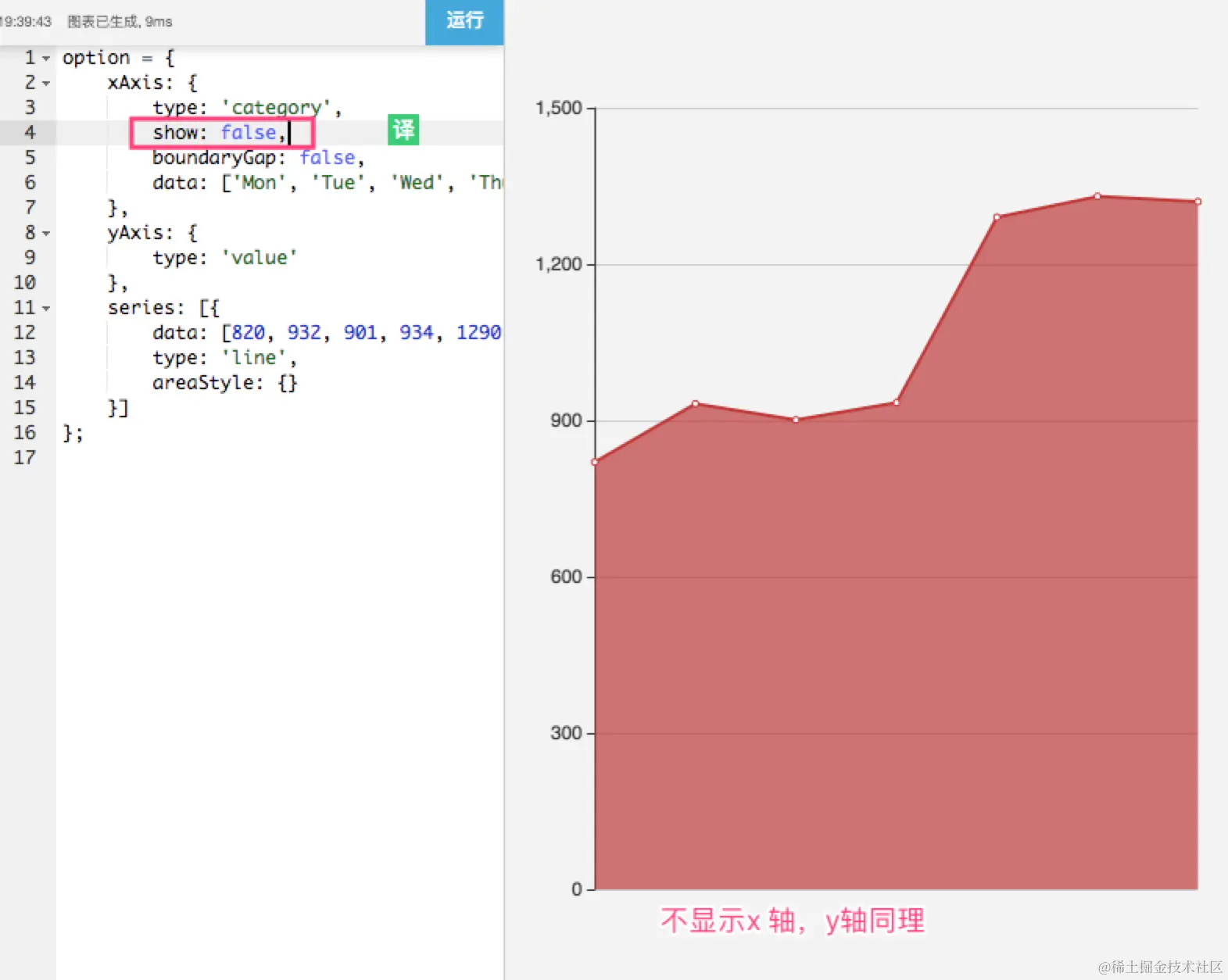
Task: Click the green 译 translate icon
Action: [403, 130]
